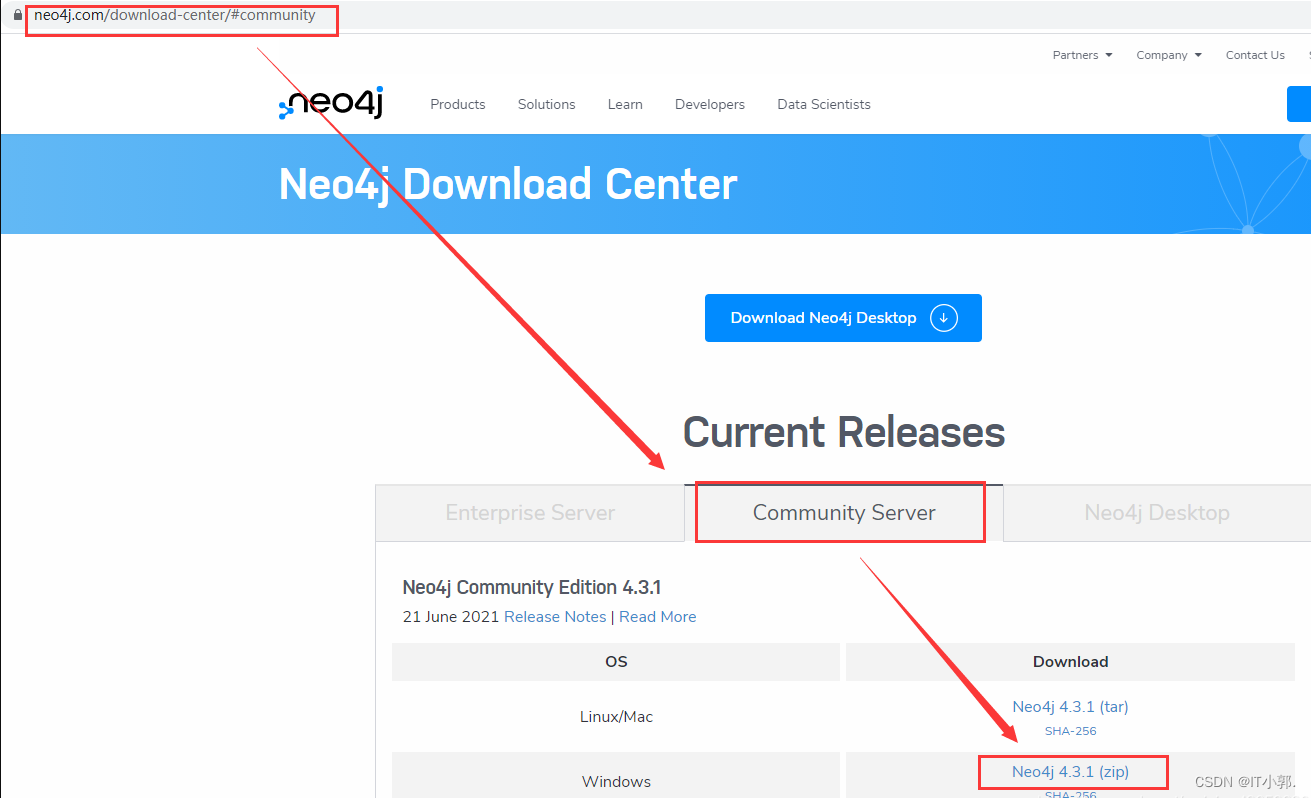The image size is (1311, 798).
Task: Click the Neo4j logo
Action: click(331, 103)
